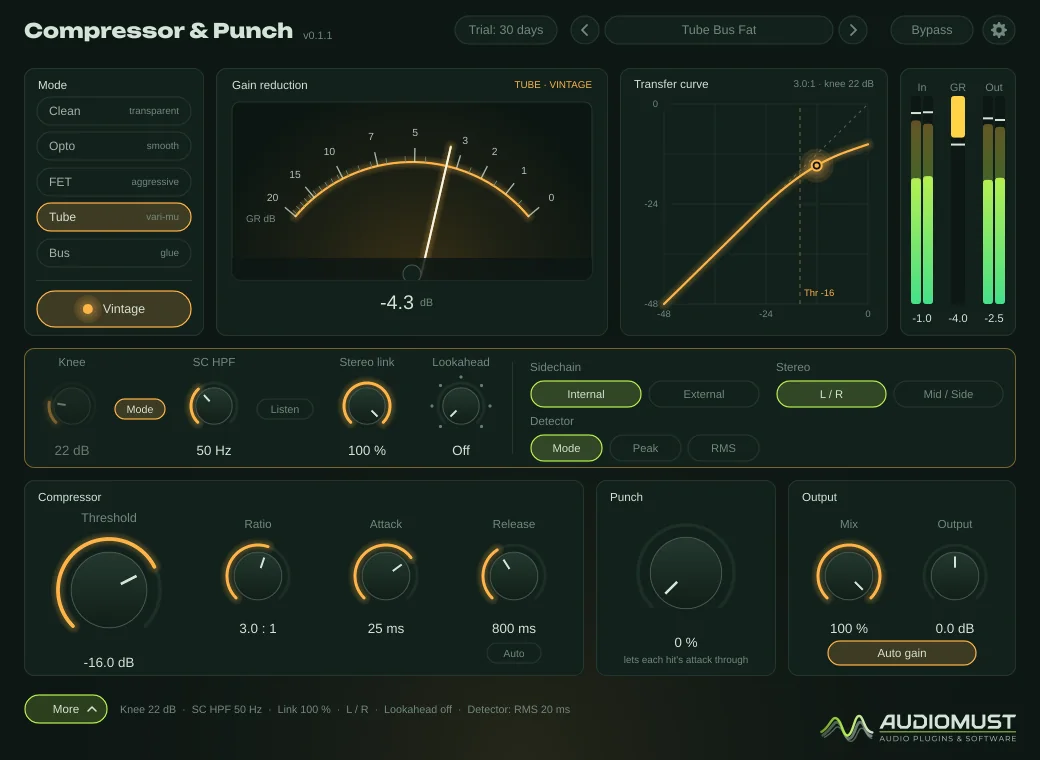Click the -4.3 dB gain reduction readout
This screenshot has width=1040, height=760.
(x=406, y=303)
